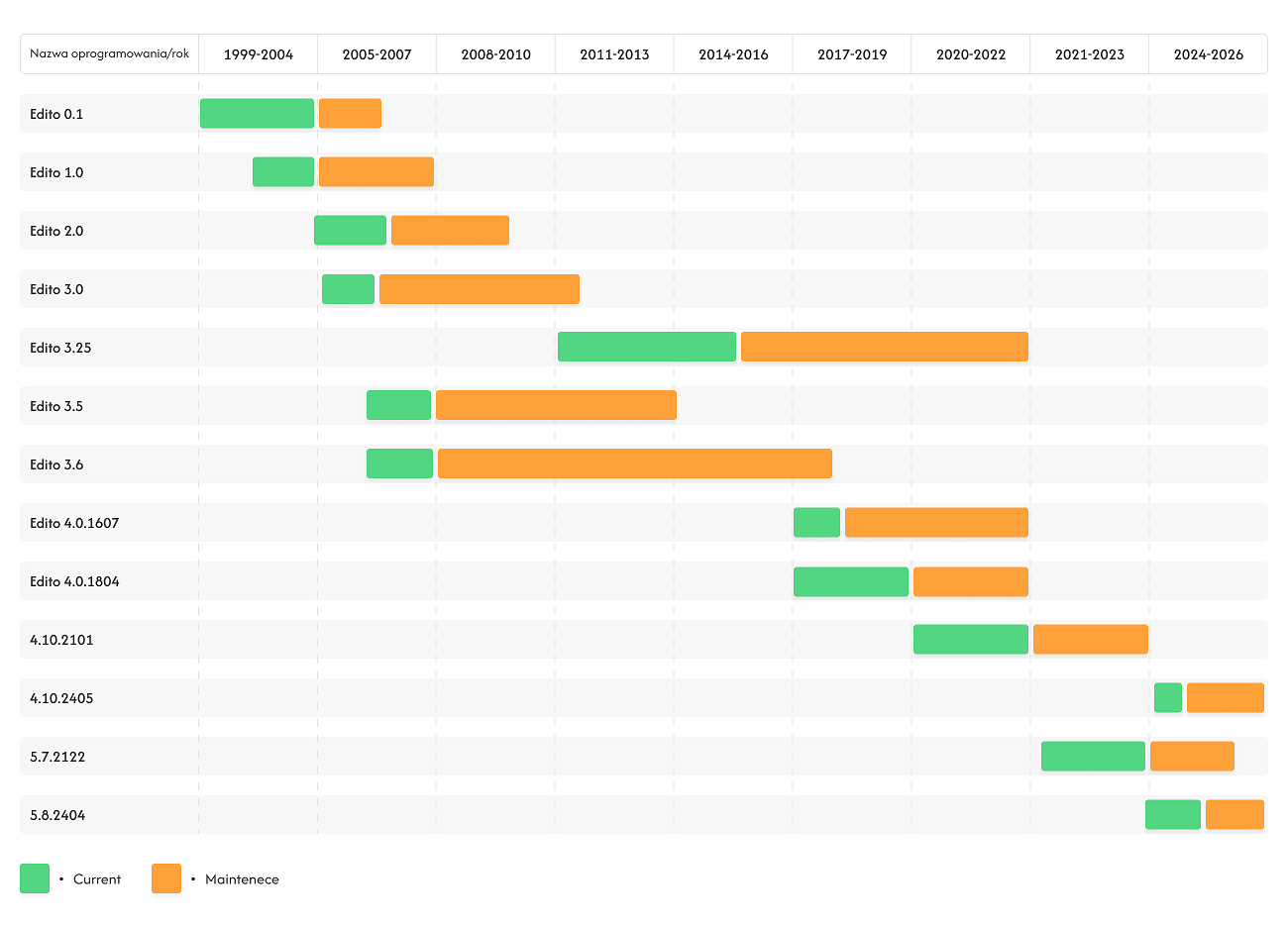Click the orange Maintenance bar for Edito 3.5
The image size is (1288, 927).
[556, 406]
